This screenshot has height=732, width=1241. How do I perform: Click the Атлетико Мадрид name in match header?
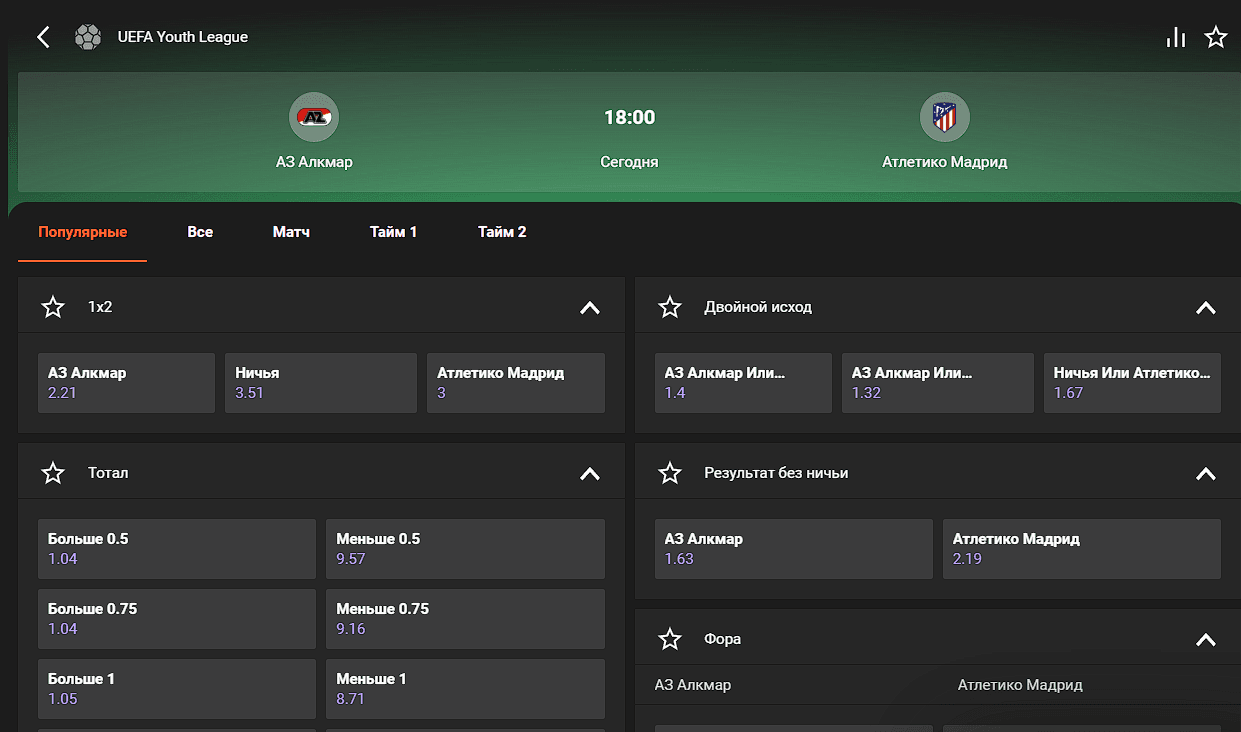pos(945,162)
